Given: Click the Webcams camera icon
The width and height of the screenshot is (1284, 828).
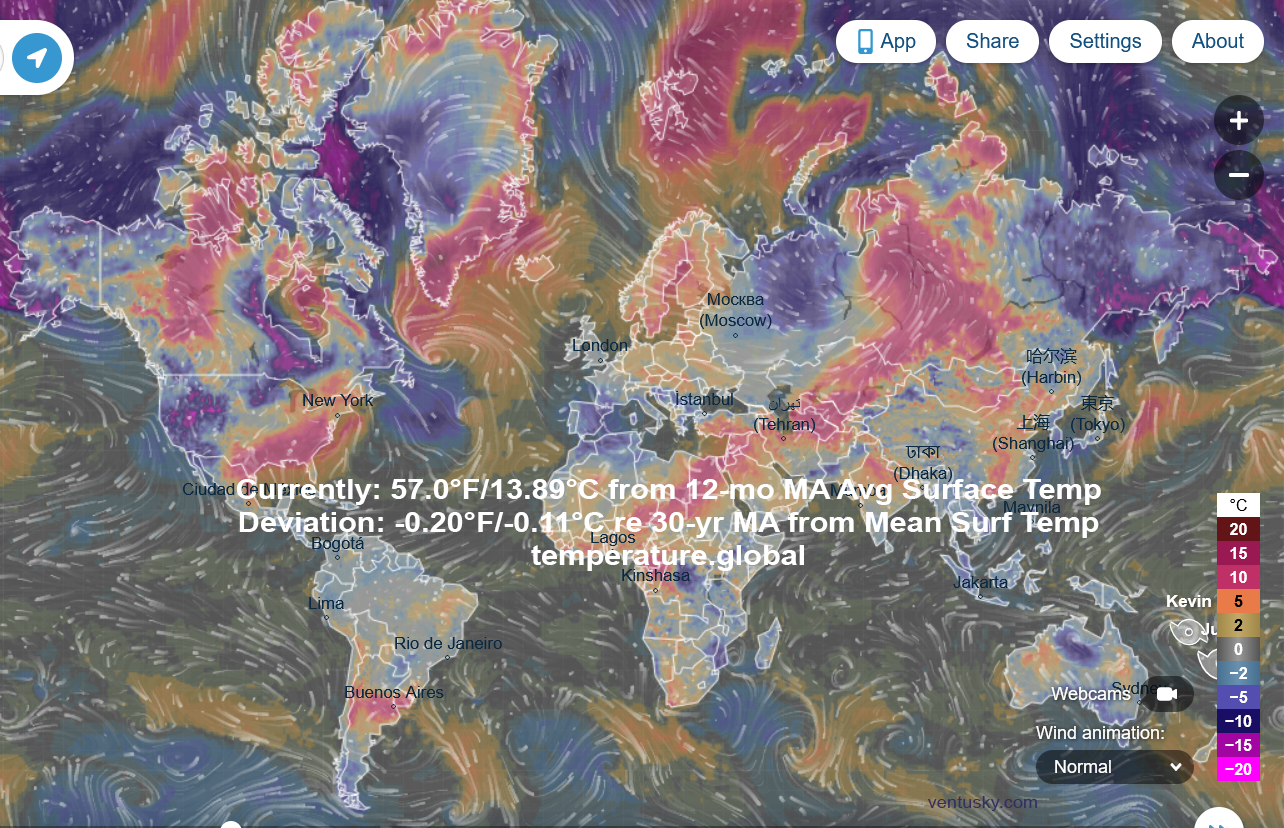Looking at the screenshot, I should 1166,694.
